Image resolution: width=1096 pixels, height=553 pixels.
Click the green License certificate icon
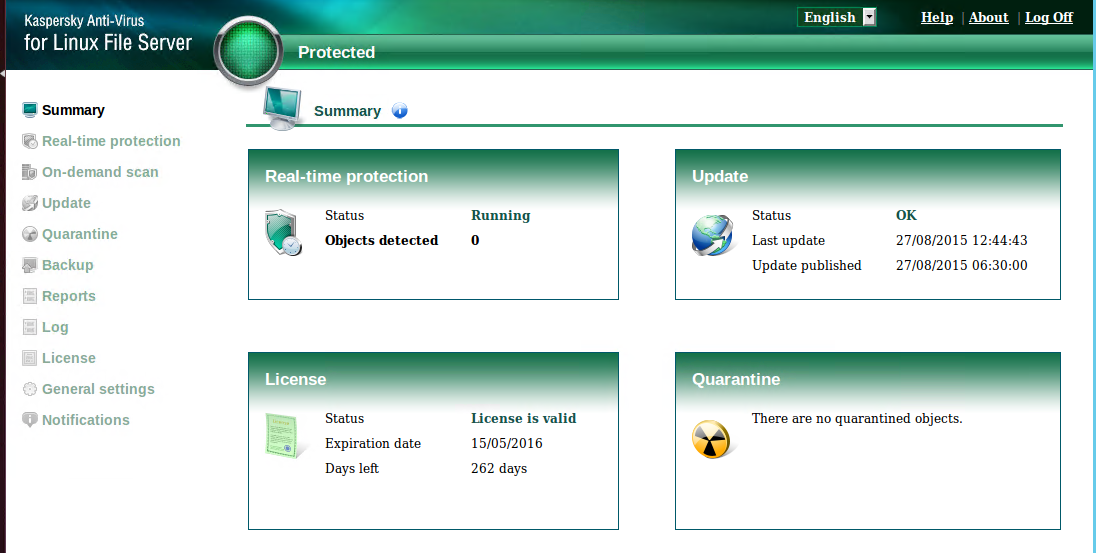(x=282, y=436)
